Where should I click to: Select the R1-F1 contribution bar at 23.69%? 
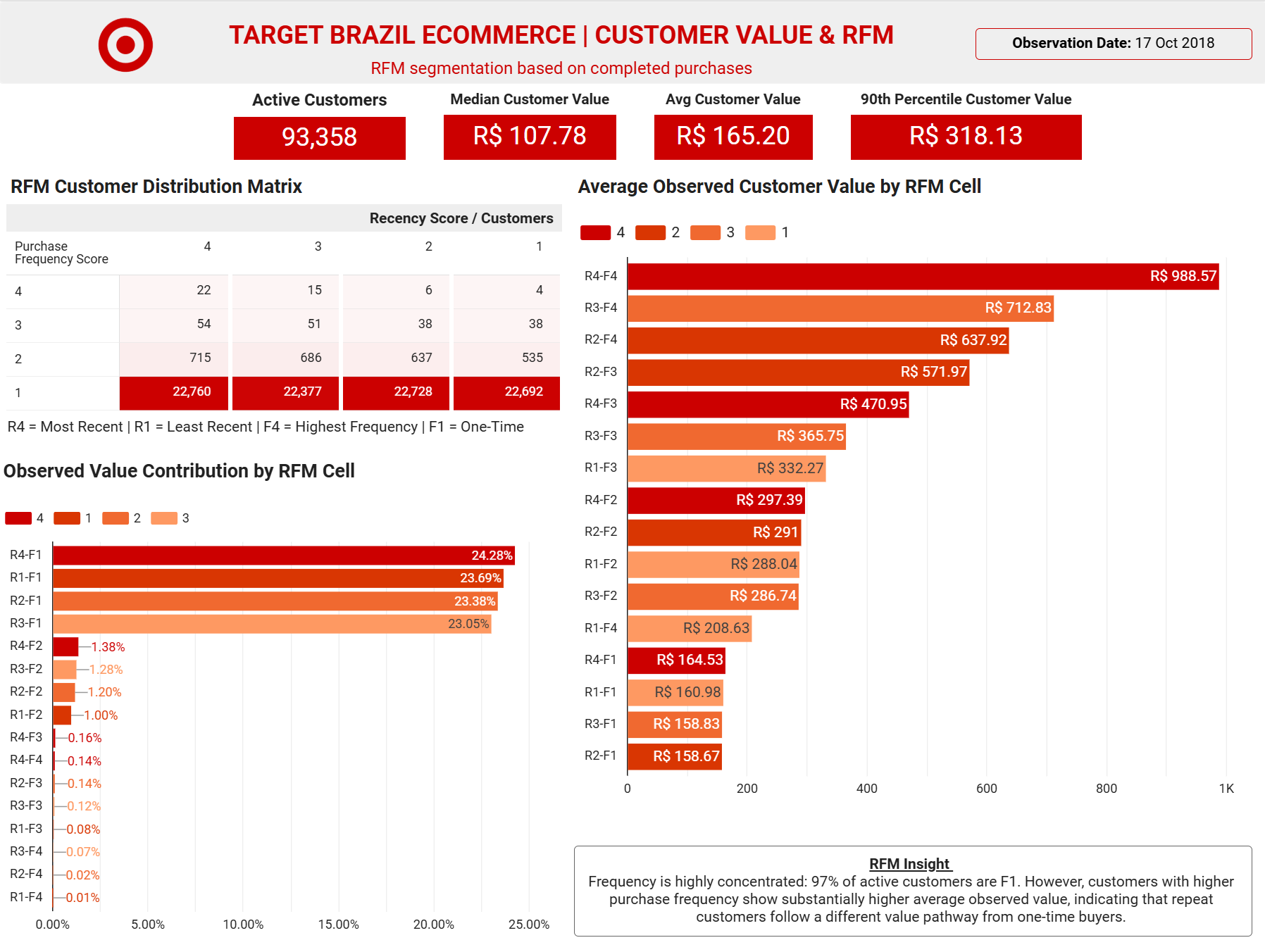pyautogui.click(x=278, y=578)
